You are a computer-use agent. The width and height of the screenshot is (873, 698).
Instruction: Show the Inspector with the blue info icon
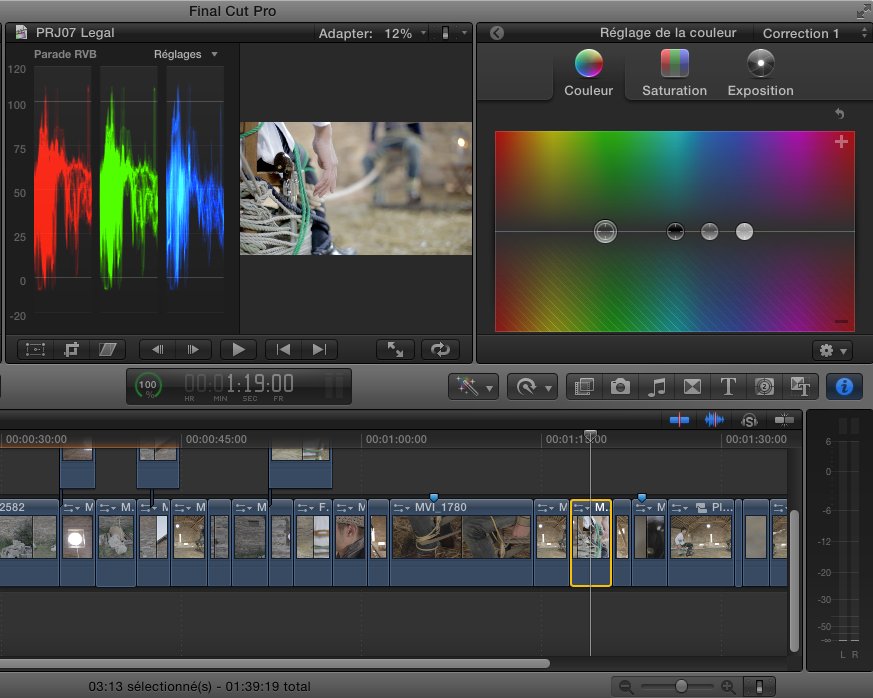pos(843,386)
